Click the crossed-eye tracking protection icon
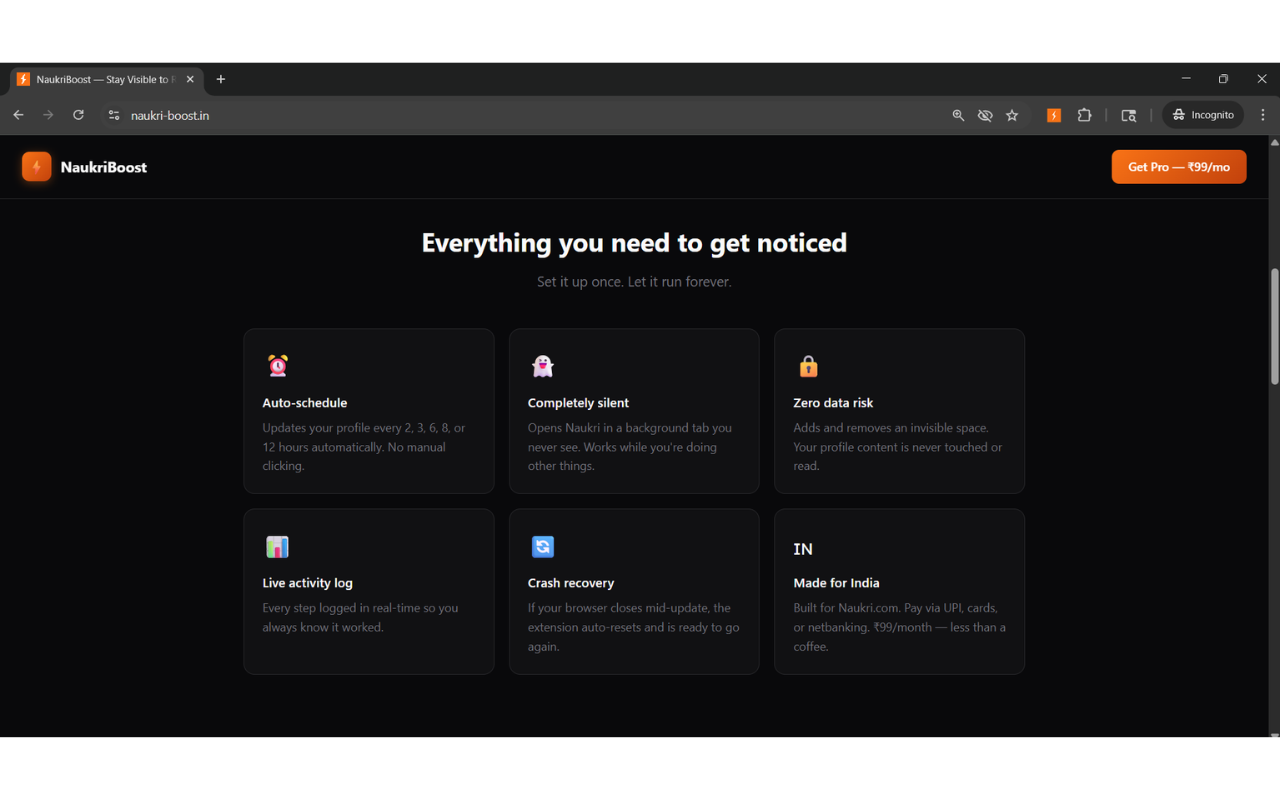This screenshot has width=1280, height=800. [x=985, y=115]
